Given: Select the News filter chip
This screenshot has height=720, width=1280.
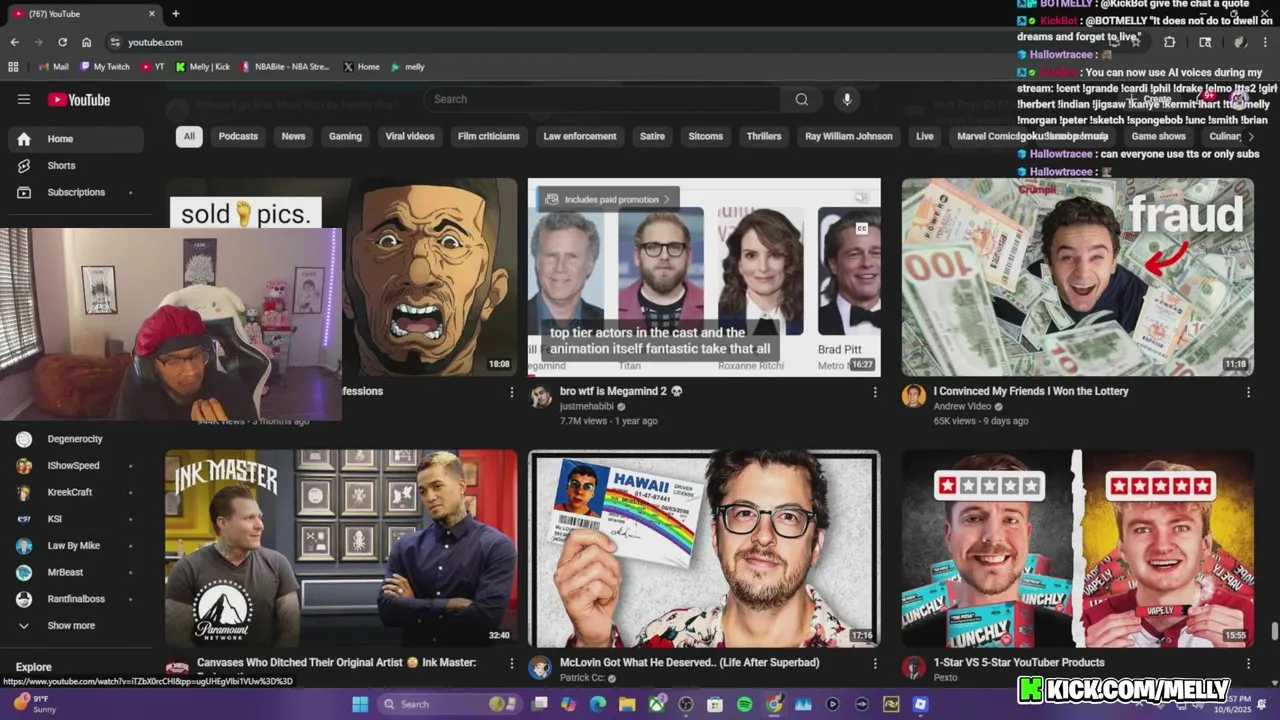Looking at the screenshot, I should click(x=293, y=136).
